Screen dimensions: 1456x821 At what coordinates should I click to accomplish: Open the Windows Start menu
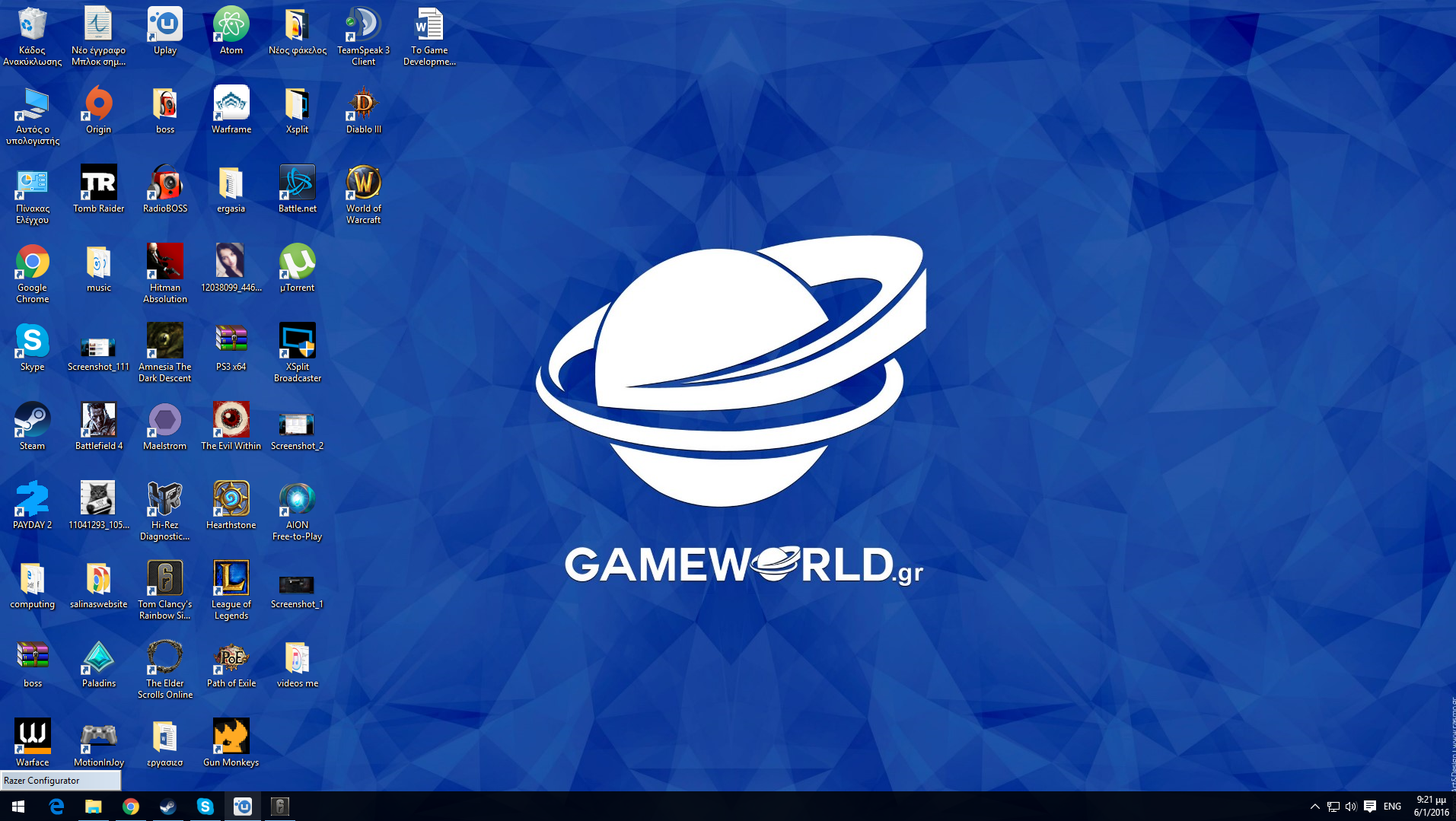pyautogui.click(x=18, y=807)
